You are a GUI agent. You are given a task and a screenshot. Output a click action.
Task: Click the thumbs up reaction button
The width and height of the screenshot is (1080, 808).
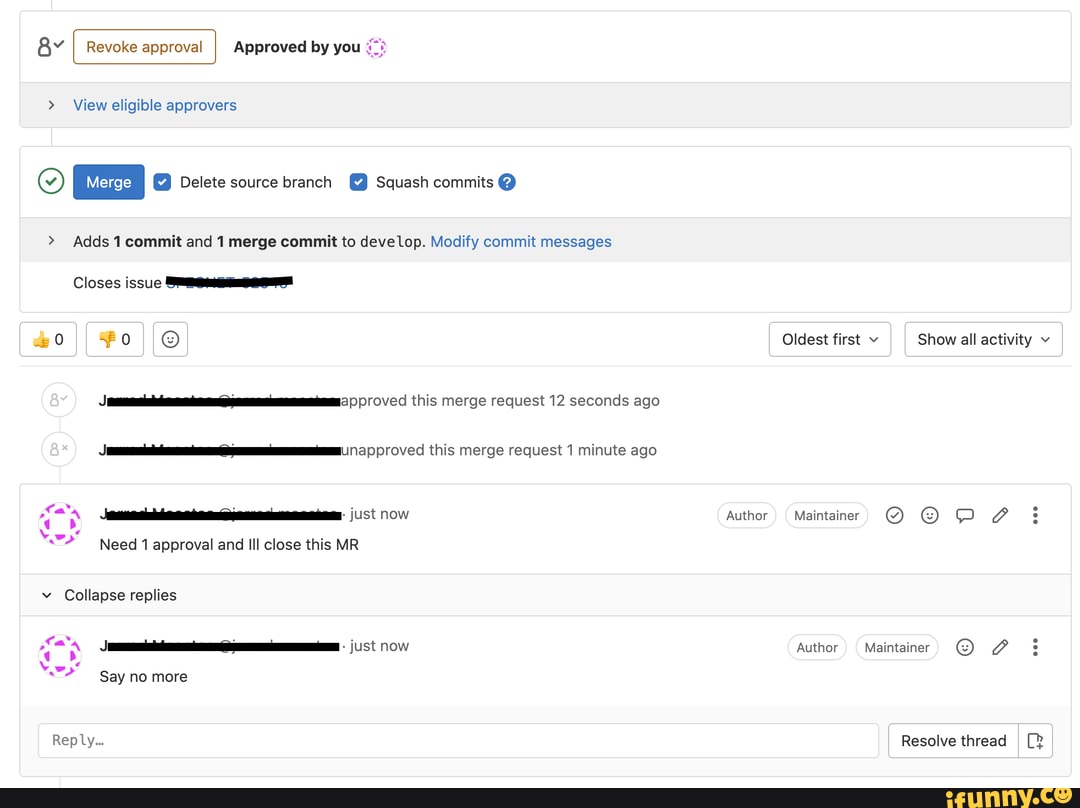[x=48, y=340]
